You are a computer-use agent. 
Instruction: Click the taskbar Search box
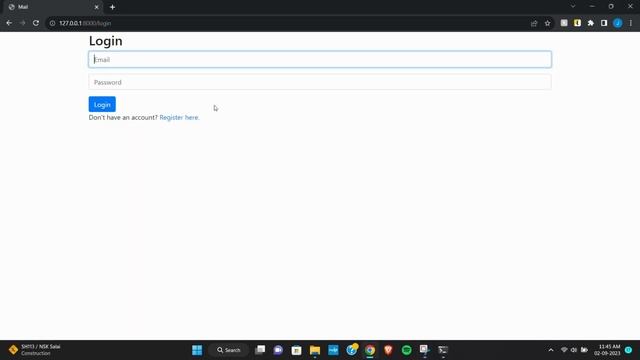tap(229, 350)
